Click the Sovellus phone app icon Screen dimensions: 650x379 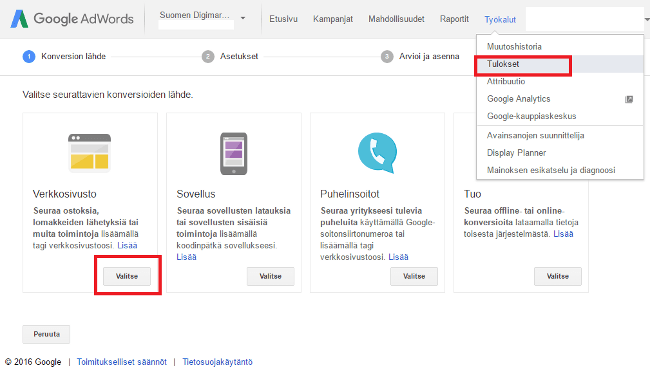(233, 153)
